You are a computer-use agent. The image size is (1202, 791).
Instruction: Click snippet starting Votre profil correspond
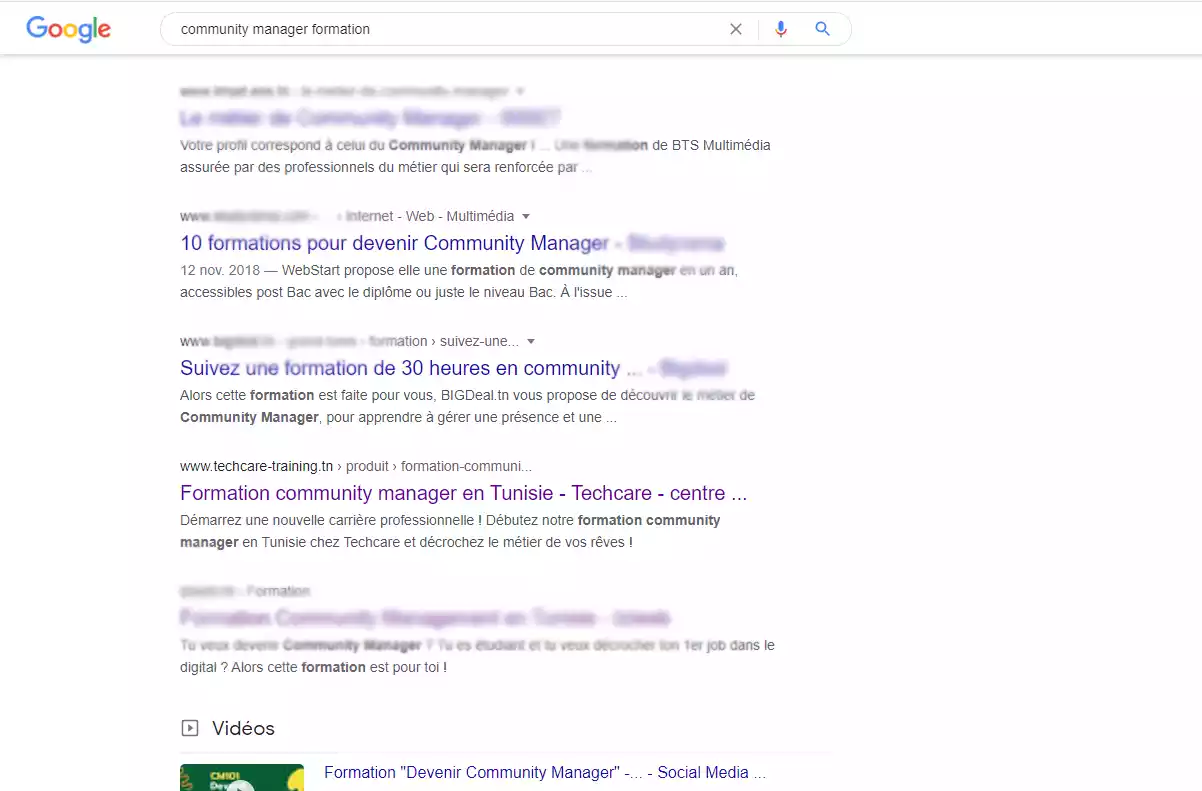coord(475,156)
